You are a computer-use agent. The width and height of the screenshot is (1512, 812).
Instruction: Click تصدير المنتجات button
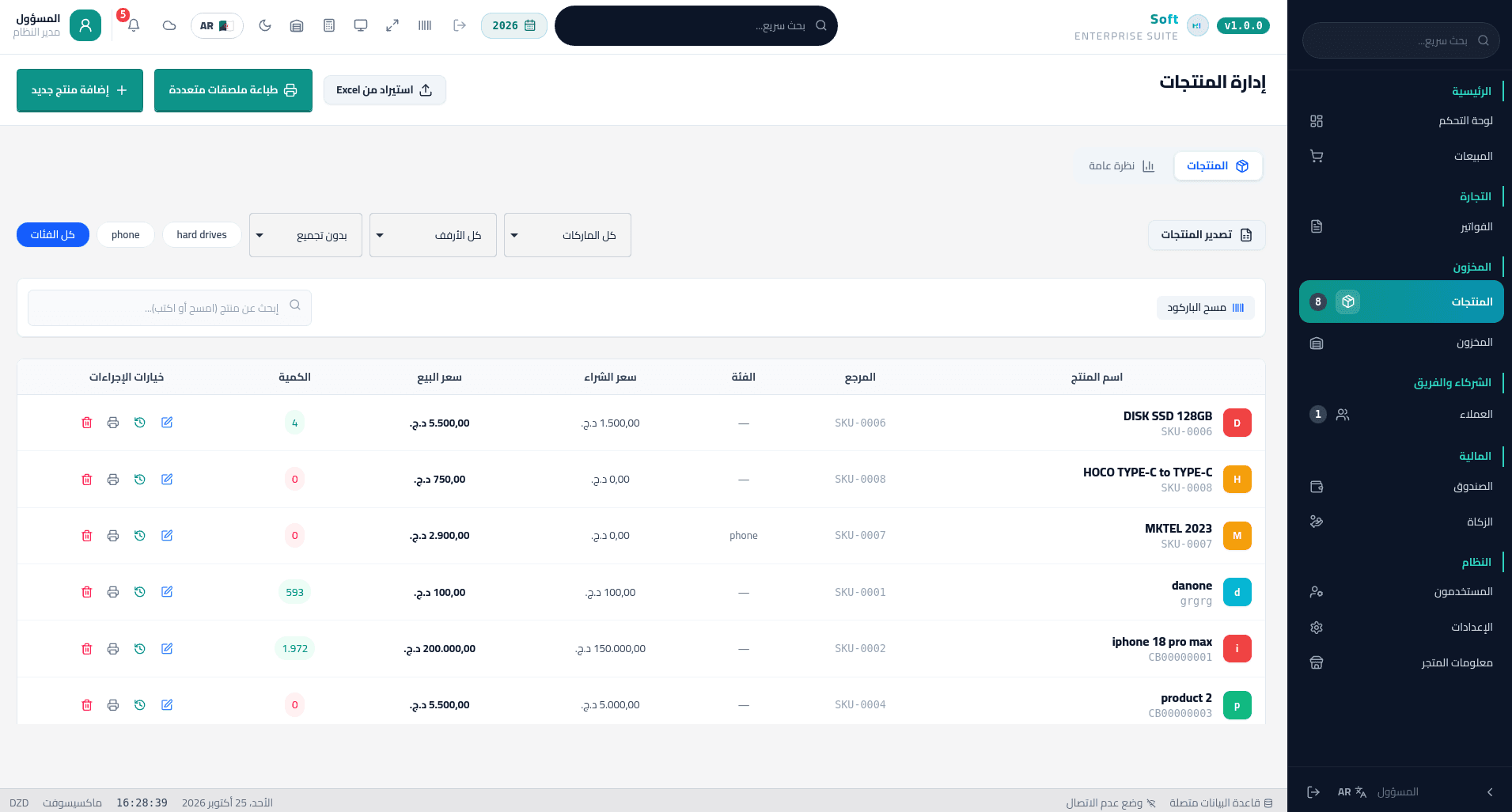pyautogui.click(x=1207, y=235)
